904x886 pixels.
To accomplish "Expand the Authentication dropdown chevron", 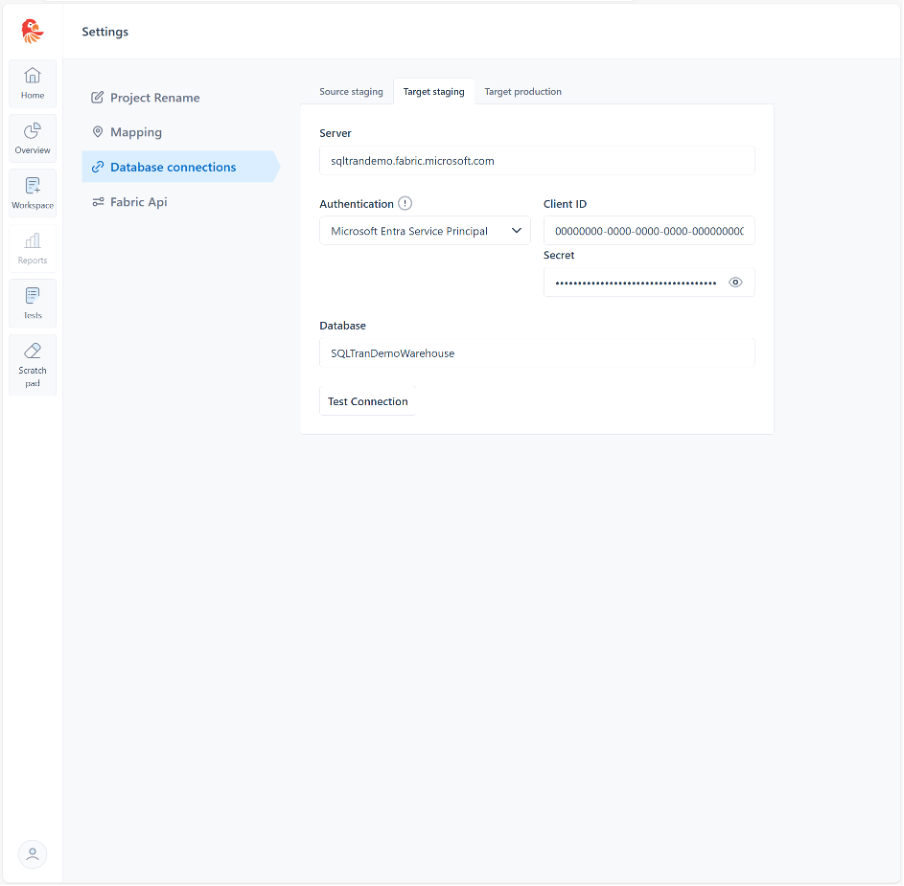I will pos(517,231).
